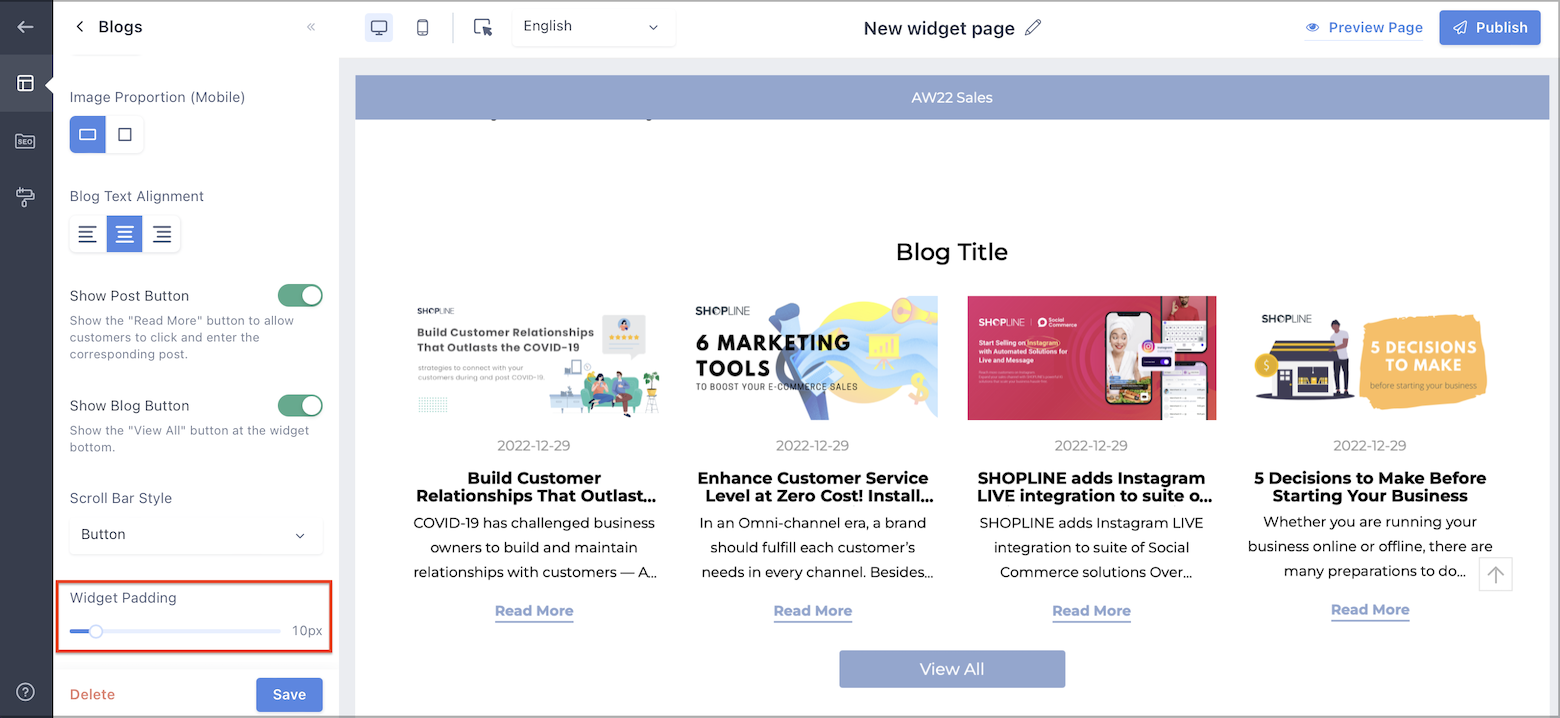
Task: Open the help question mark icon
Action: tap(26, 692)
